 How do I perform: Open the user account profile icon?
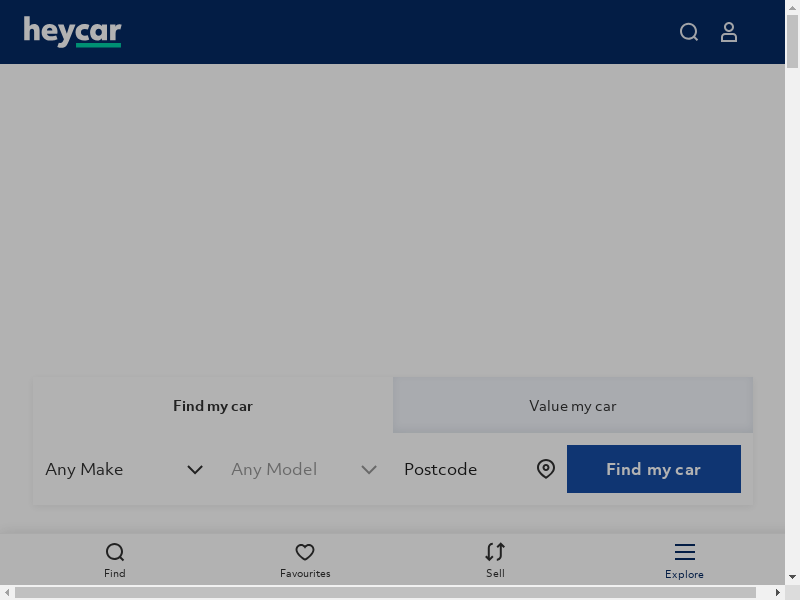(729, 32)
